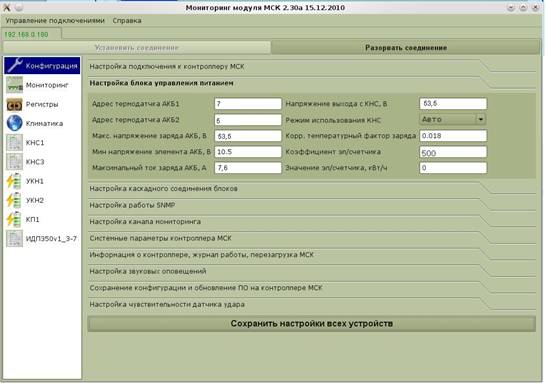The width and height of the screenshot is (547, 383).
Task: Click the Макс. напряжение заряда АКБ field
Action: (248, 136)
